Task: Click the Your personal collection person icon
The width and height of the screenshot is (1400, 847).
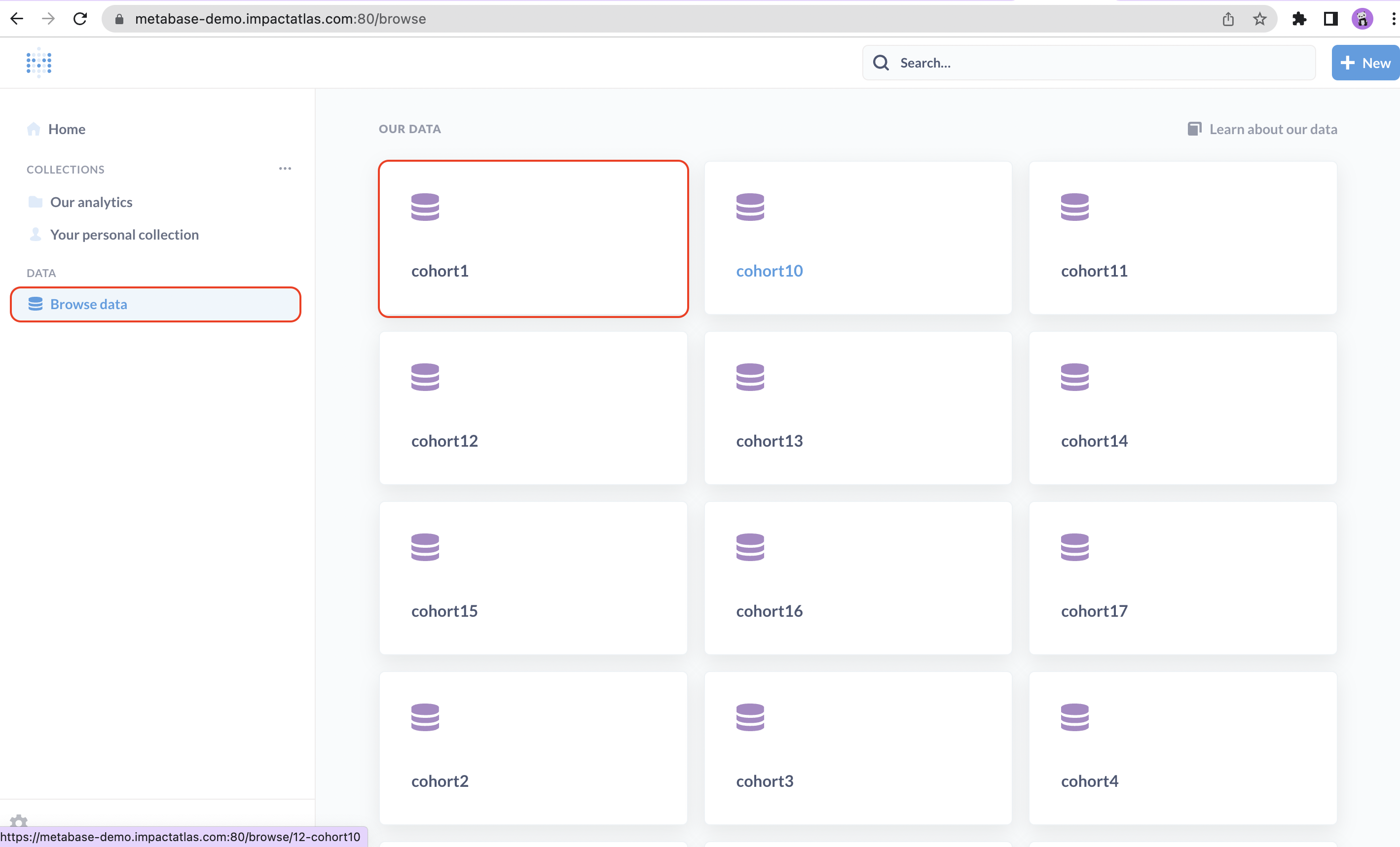Action: pyautogui.click(x=35, y=235)
